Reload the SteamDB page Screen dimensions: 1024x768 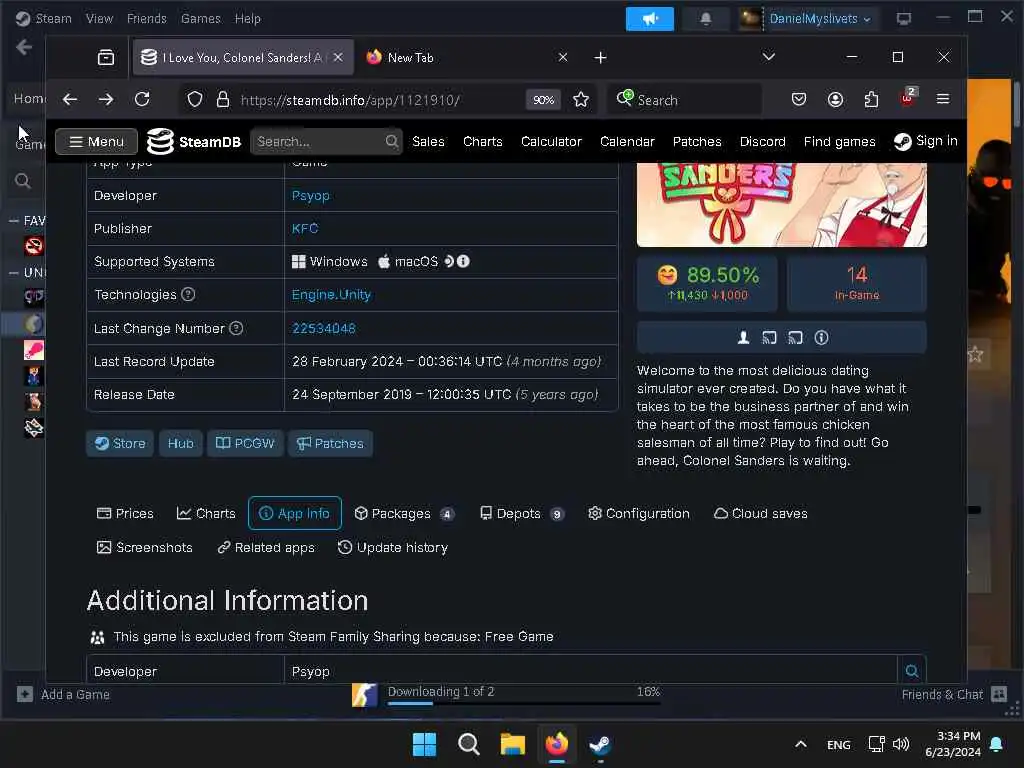142,99
